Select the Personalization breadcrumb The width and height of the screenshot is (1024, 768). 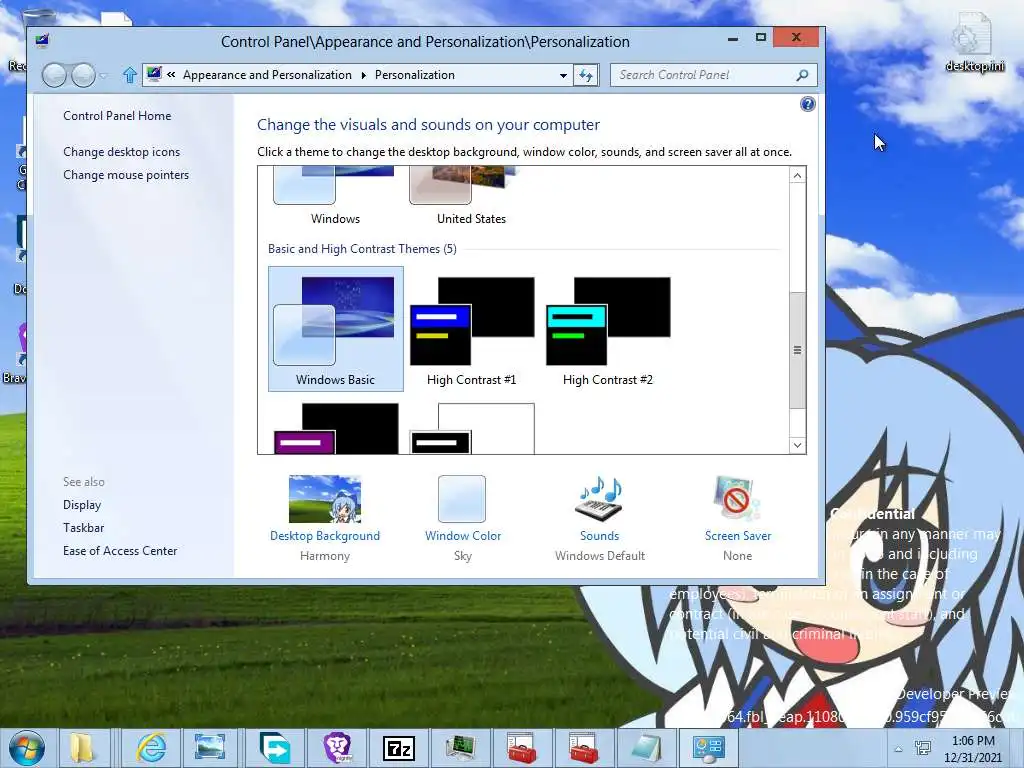point(415,75)
